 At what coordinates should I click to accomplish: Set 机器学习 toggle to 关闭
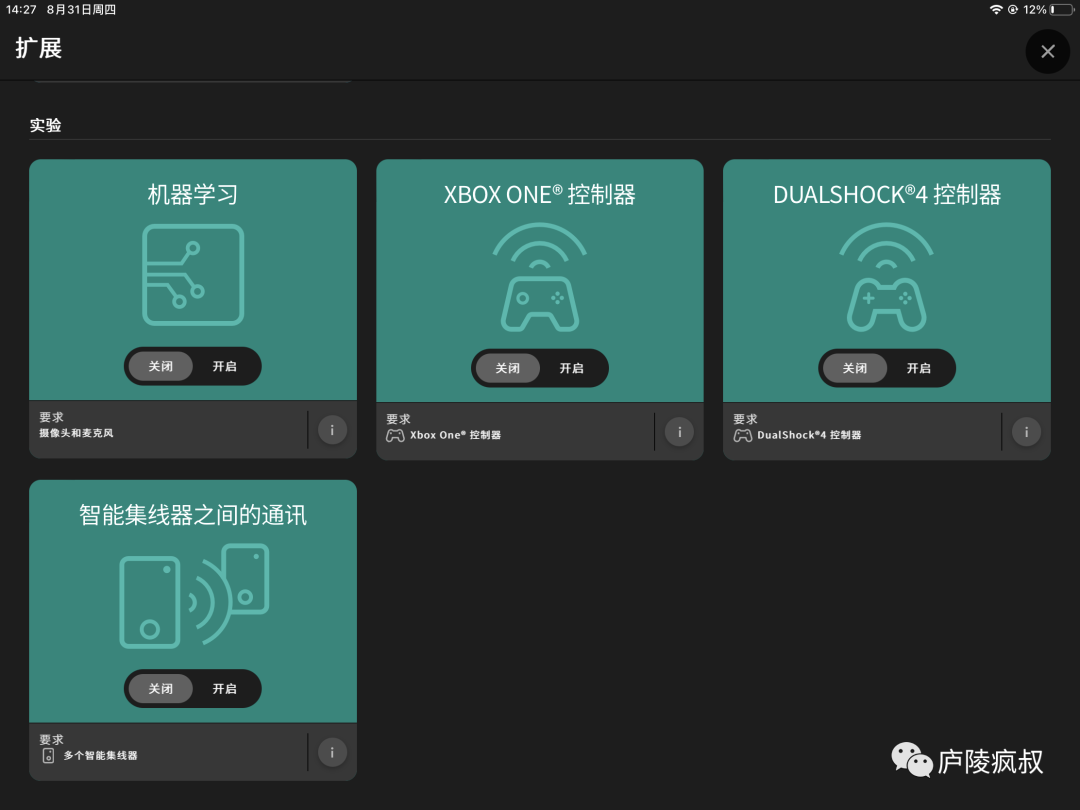pyautogui.click(x=160, y=366)
